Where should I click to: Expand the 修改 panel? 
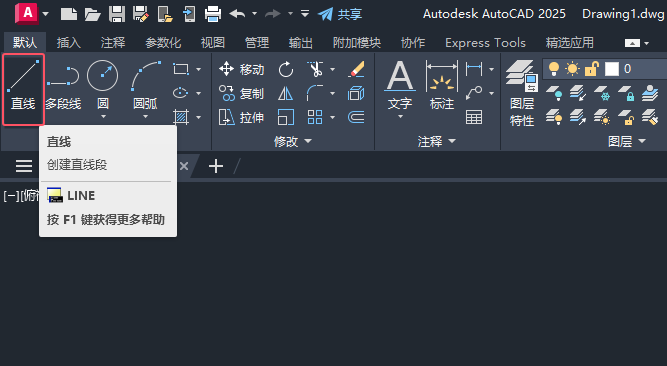[293, 141]
